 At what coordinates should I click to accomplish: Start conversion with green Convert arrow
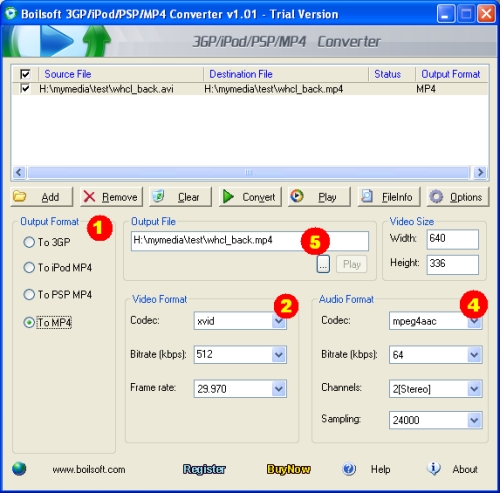coord(250,197)
